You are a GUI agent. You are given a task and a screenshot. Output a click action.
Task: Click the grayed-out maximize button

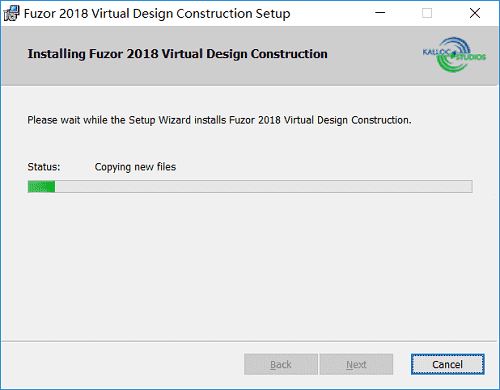tap(427, 13)
